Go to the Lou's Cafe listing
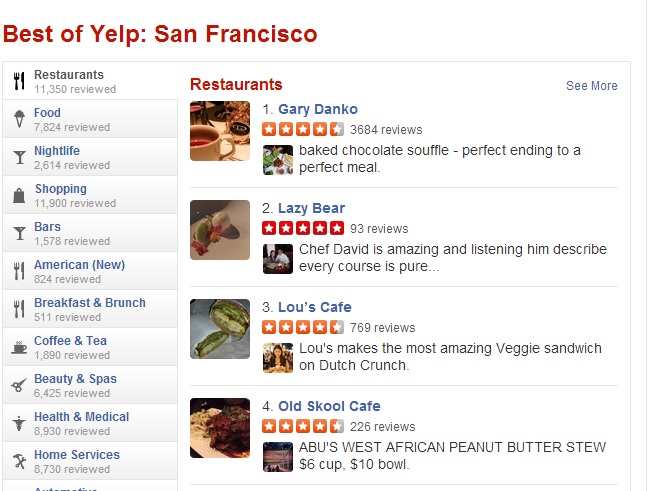Viewport: 652px width, 491px height. point(314,307)
